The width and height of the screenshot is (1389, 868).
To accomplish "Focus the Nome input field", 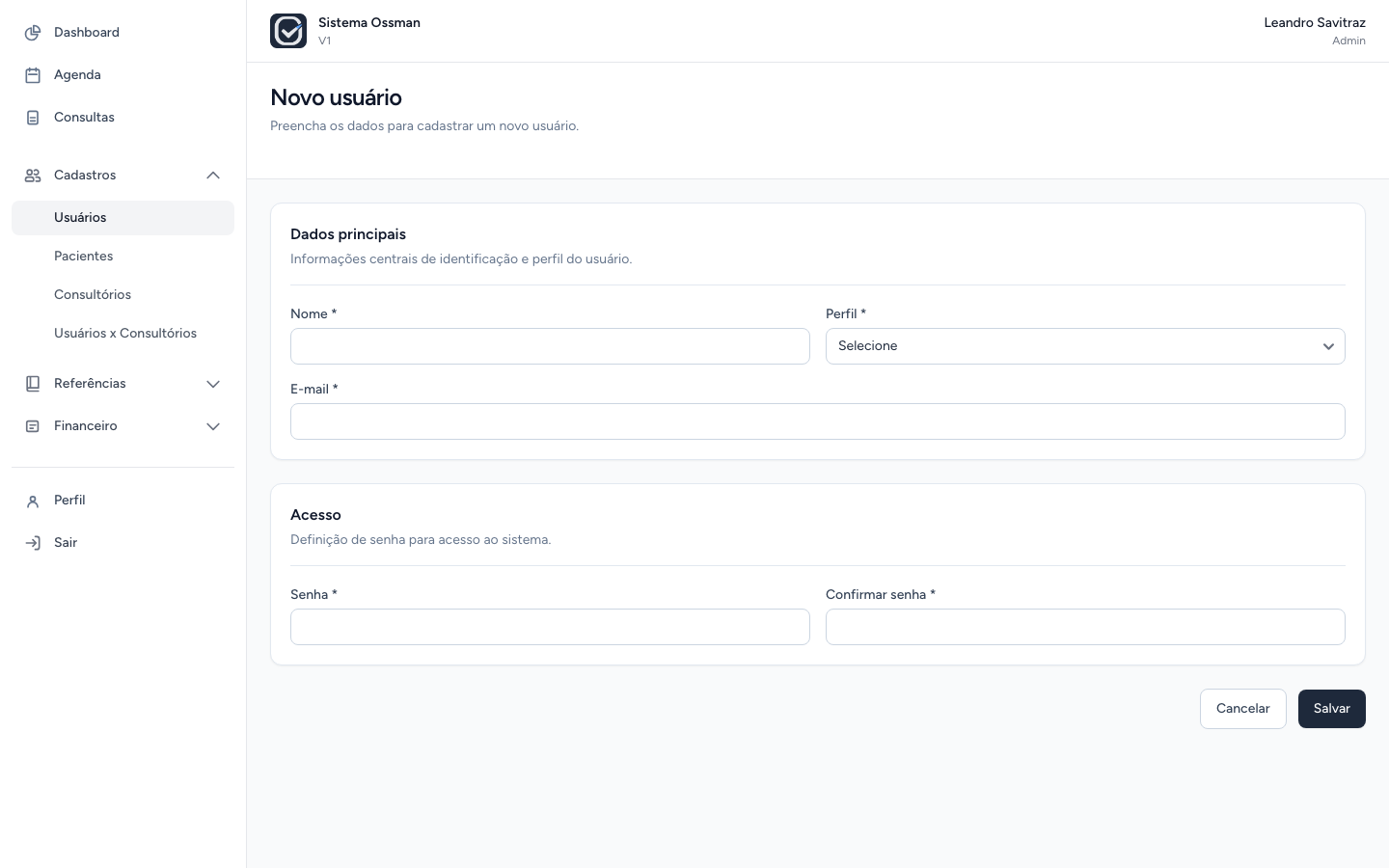I will tap(550, 346).
